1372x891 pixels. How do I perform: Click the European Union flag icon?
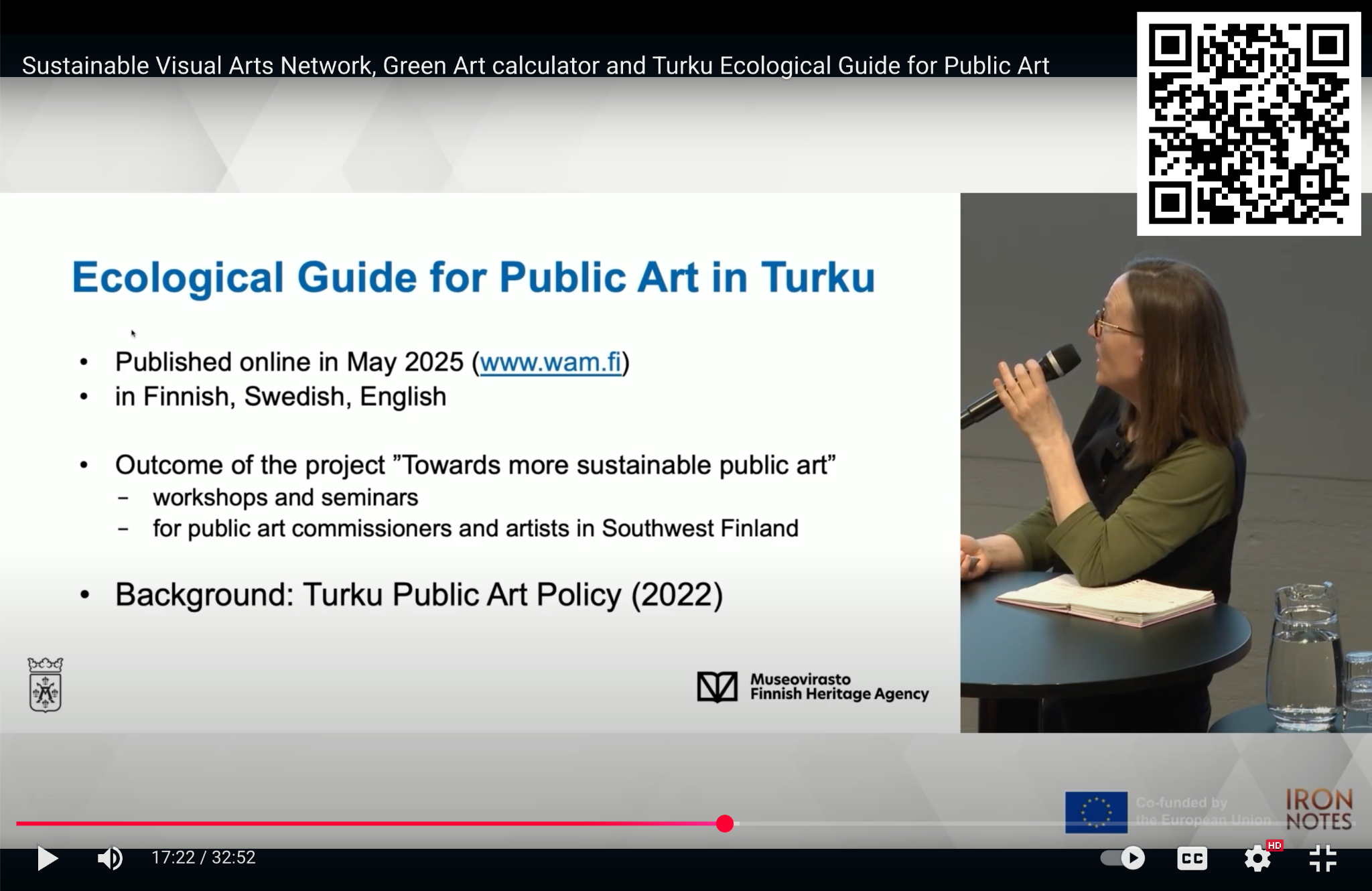click(1096, 812)
